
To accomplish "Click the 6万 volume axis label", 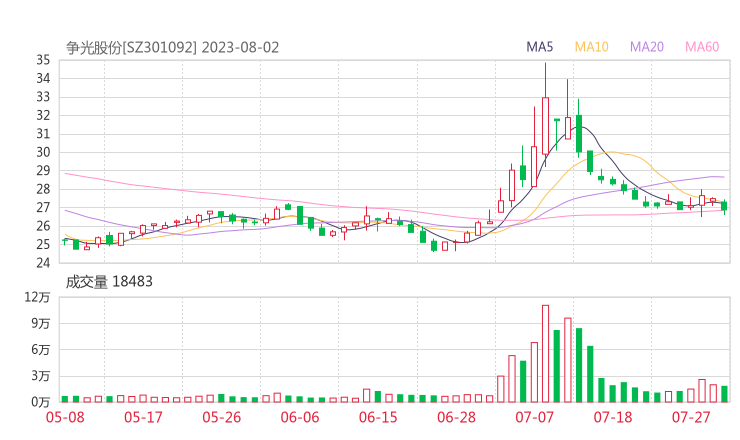I will coord(41,350).
